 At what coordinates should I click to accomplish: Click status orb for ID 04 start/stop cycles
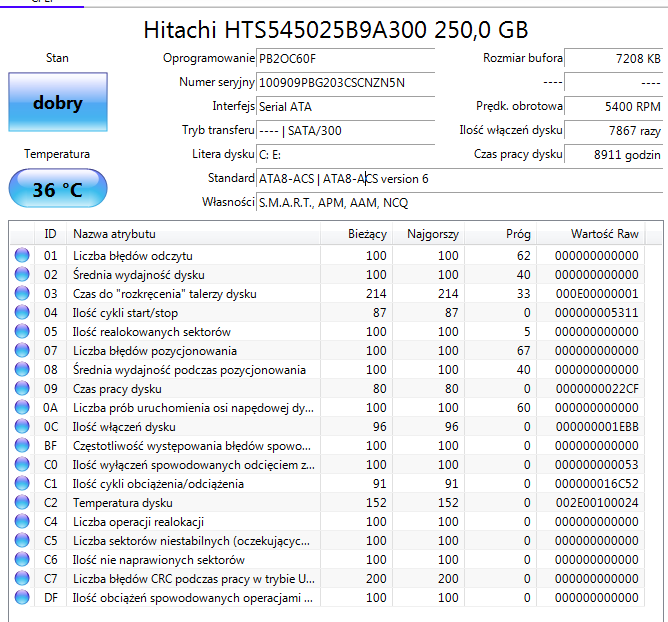coord(22,312)
